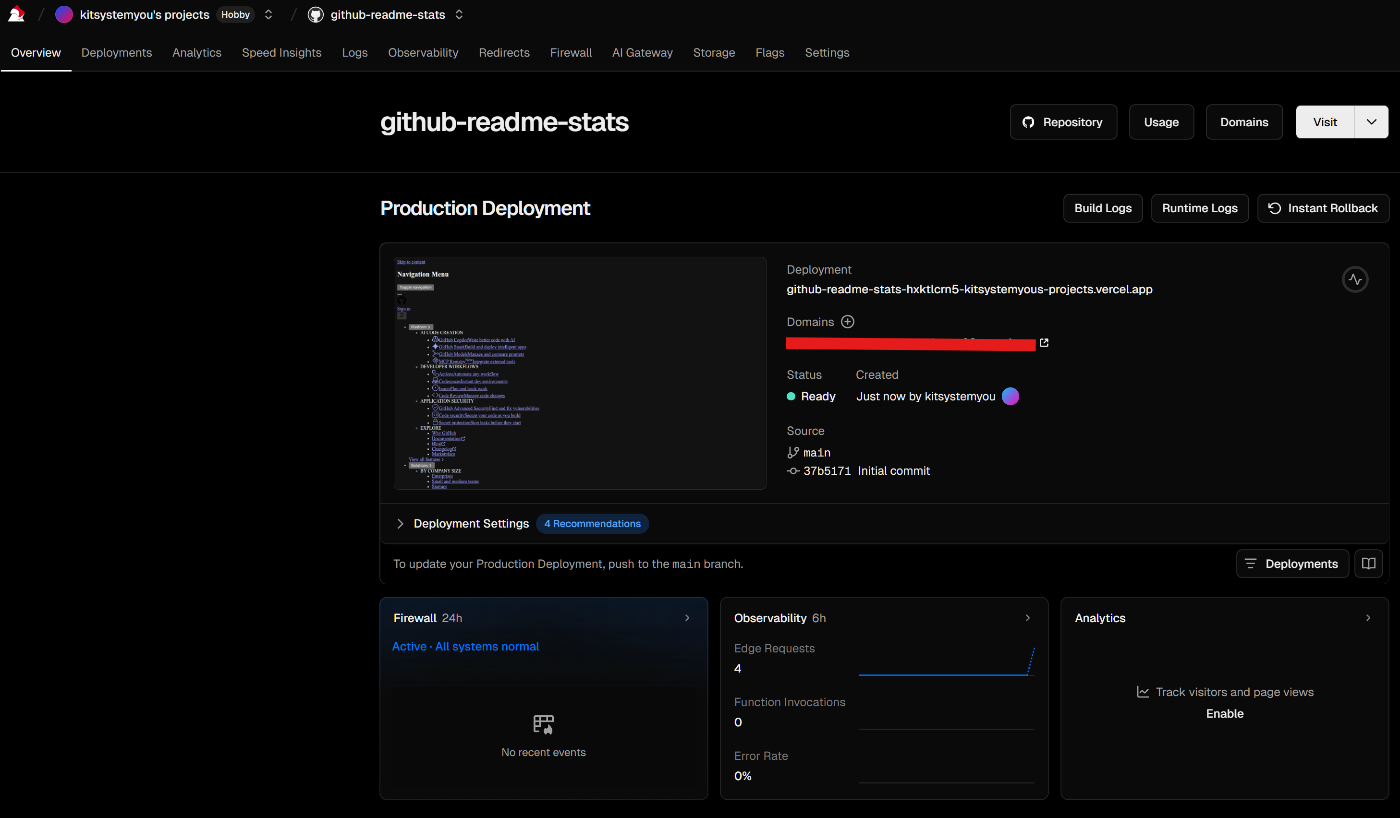Open the Observability tab

[x=423, y=53]
